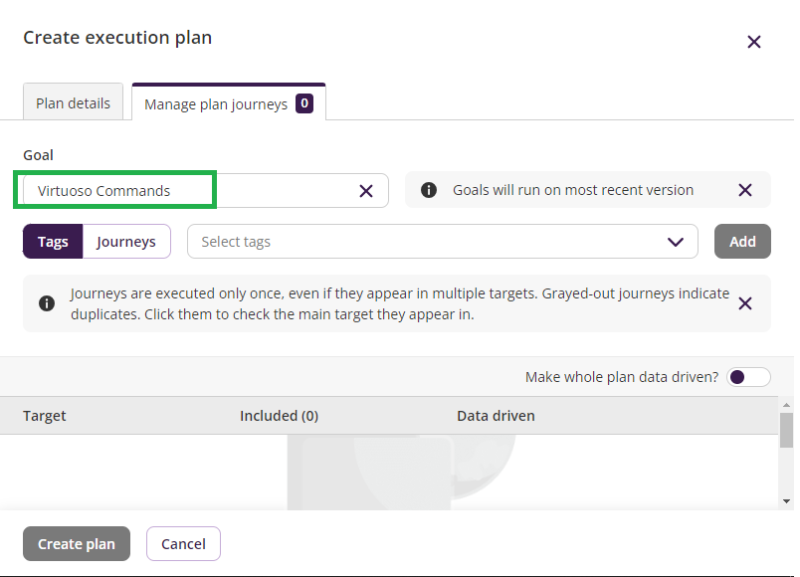Click inside the Goal input showing Virtuoso Commands
The height and width of the screenshot is (577, 800).
click(x=150, y=190)
